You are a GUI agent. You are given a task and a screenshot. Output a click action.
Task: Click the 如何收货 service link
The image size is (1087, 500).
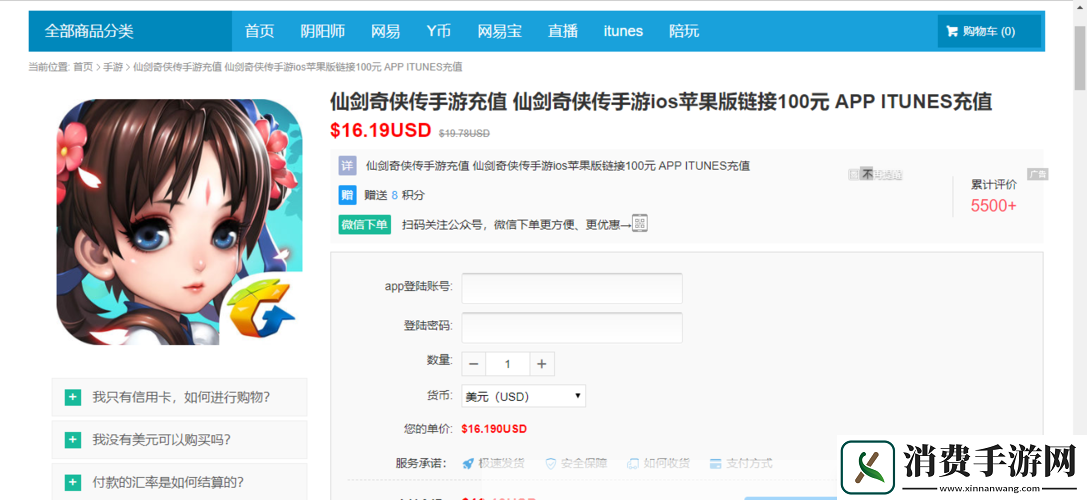[667, 463]
